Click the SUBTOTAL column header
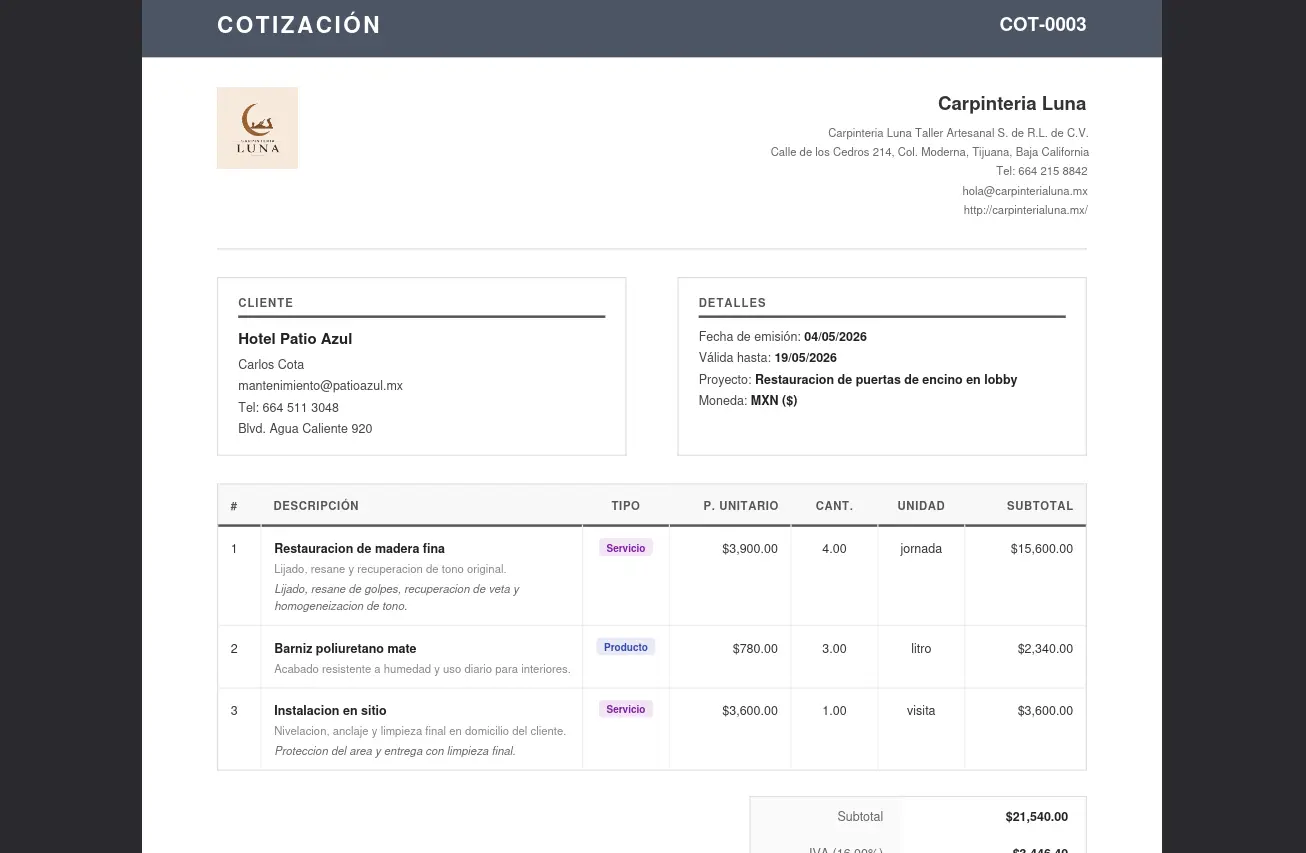Image resolution: width=1306 pixels, height=853 pixels. click(x=1040, y=506)
